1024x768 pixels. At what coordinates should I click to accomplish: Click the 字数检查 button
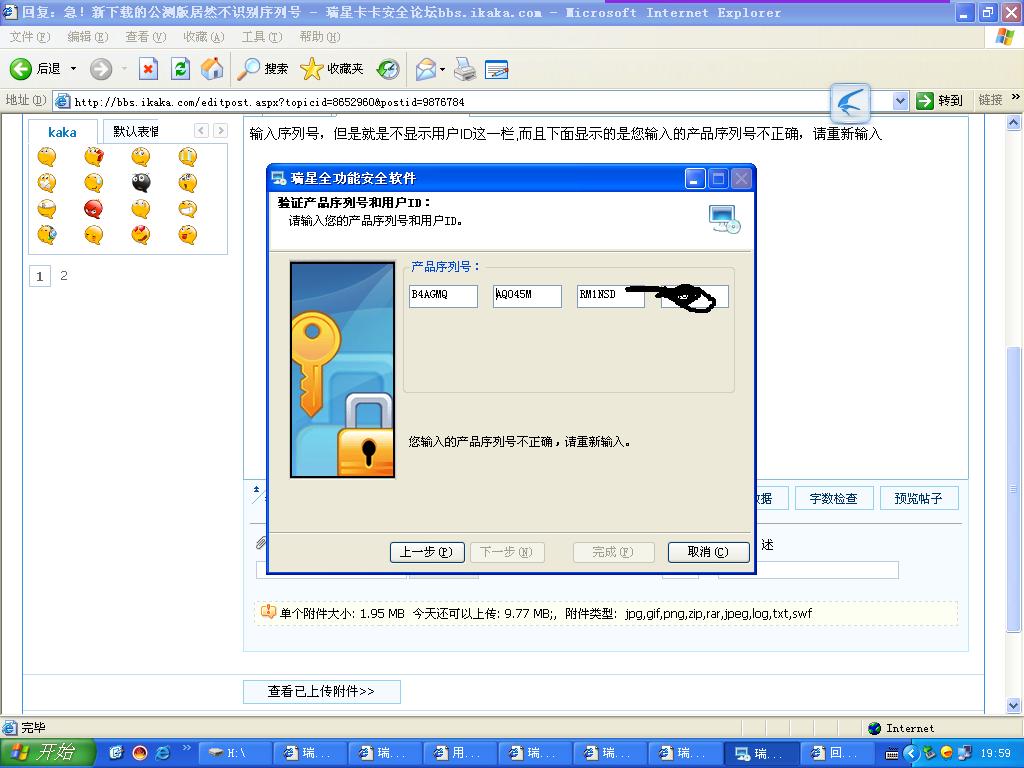(833, 498)
